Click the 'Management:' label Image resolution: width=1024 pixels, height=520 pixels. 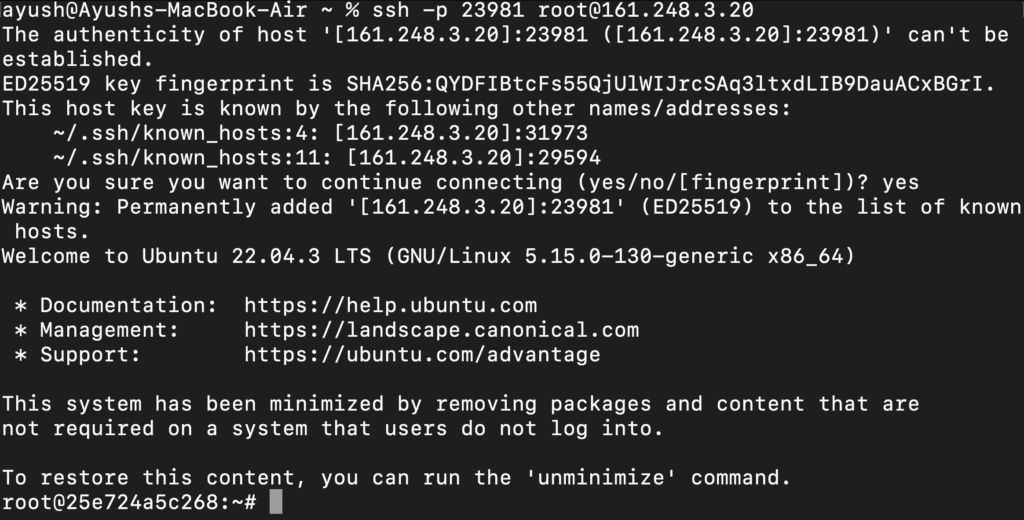point(110,330)
